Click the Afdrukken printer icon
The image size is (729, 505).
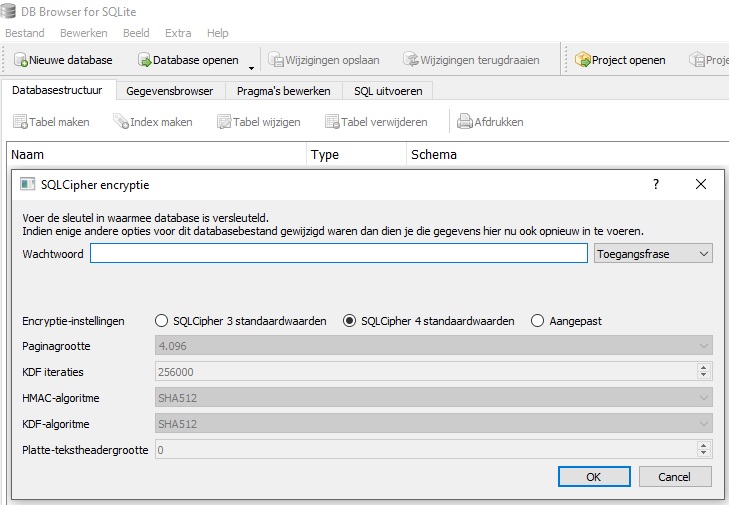pos(465,121)
